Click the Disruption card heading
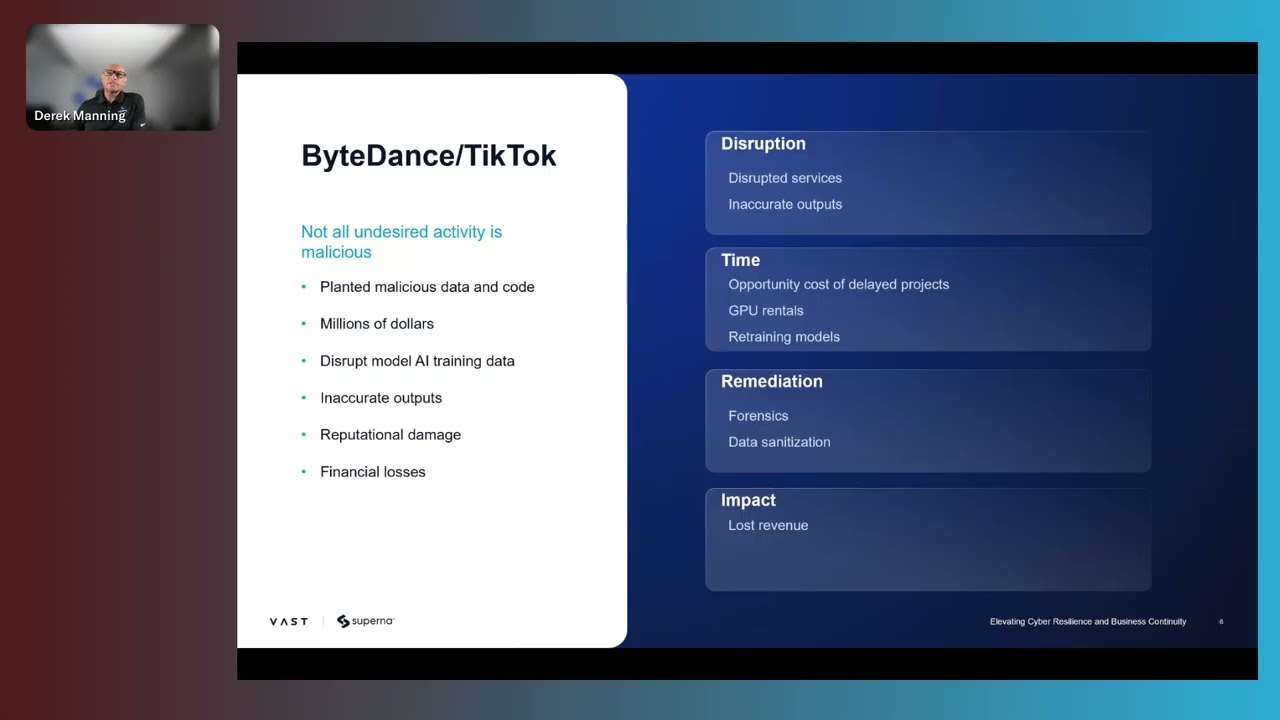 (x=763, y=144)
